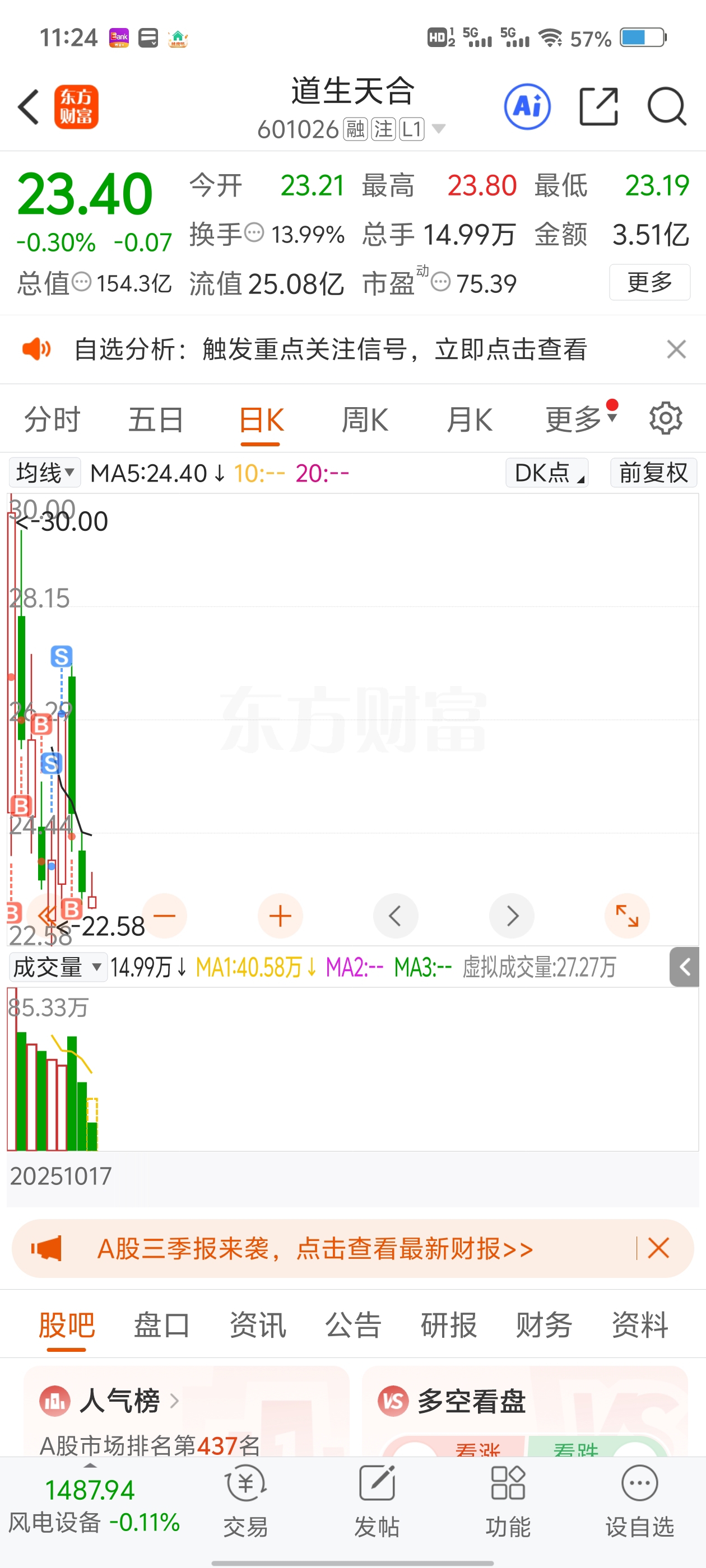706x1568 pixels.
Task: Zoom in the K-line chart (plus)
Action: [x=280, y=916]
